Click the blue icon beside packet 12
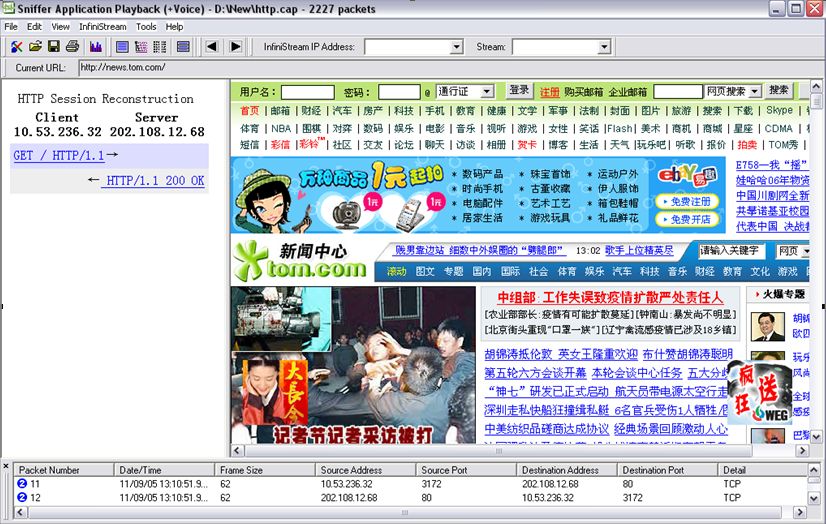The image size is (826, 524). (22, 497)
